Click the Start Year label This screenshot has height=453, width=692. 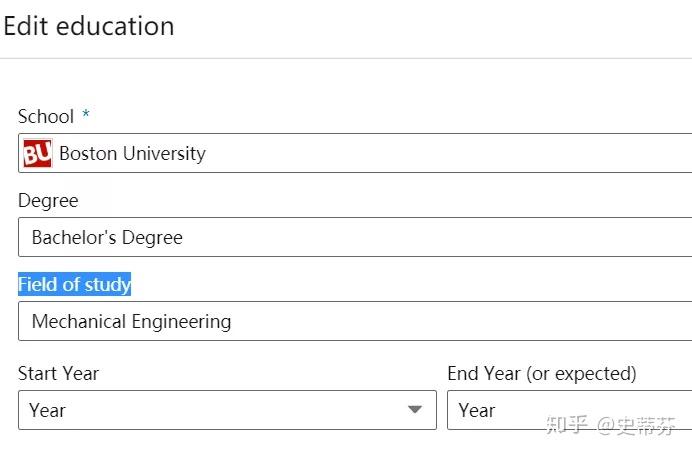[58, 374]
